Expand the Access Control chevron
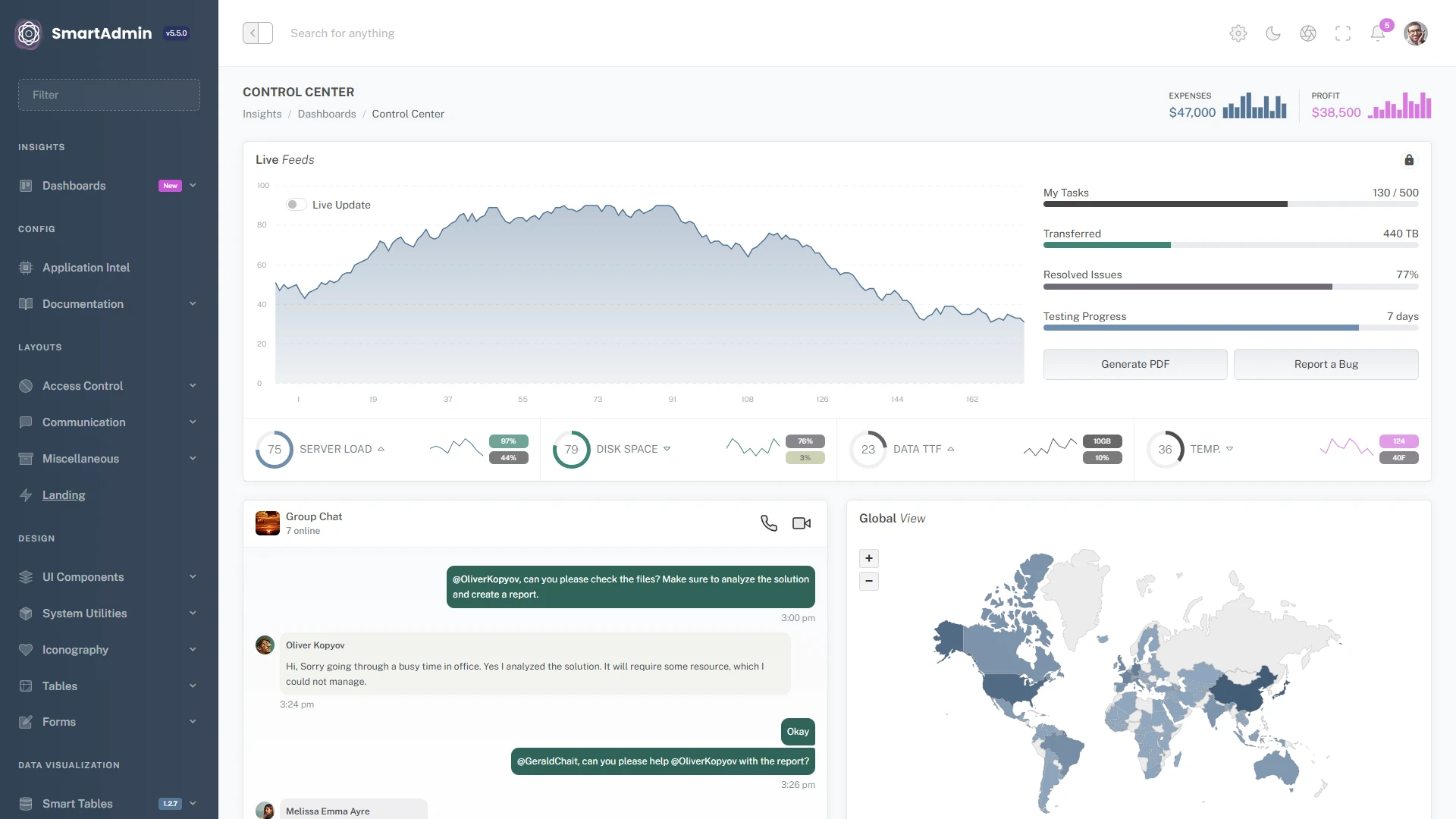Image resolution: width=1456 pixels, height=819 pixels. [x=193, y=386]
